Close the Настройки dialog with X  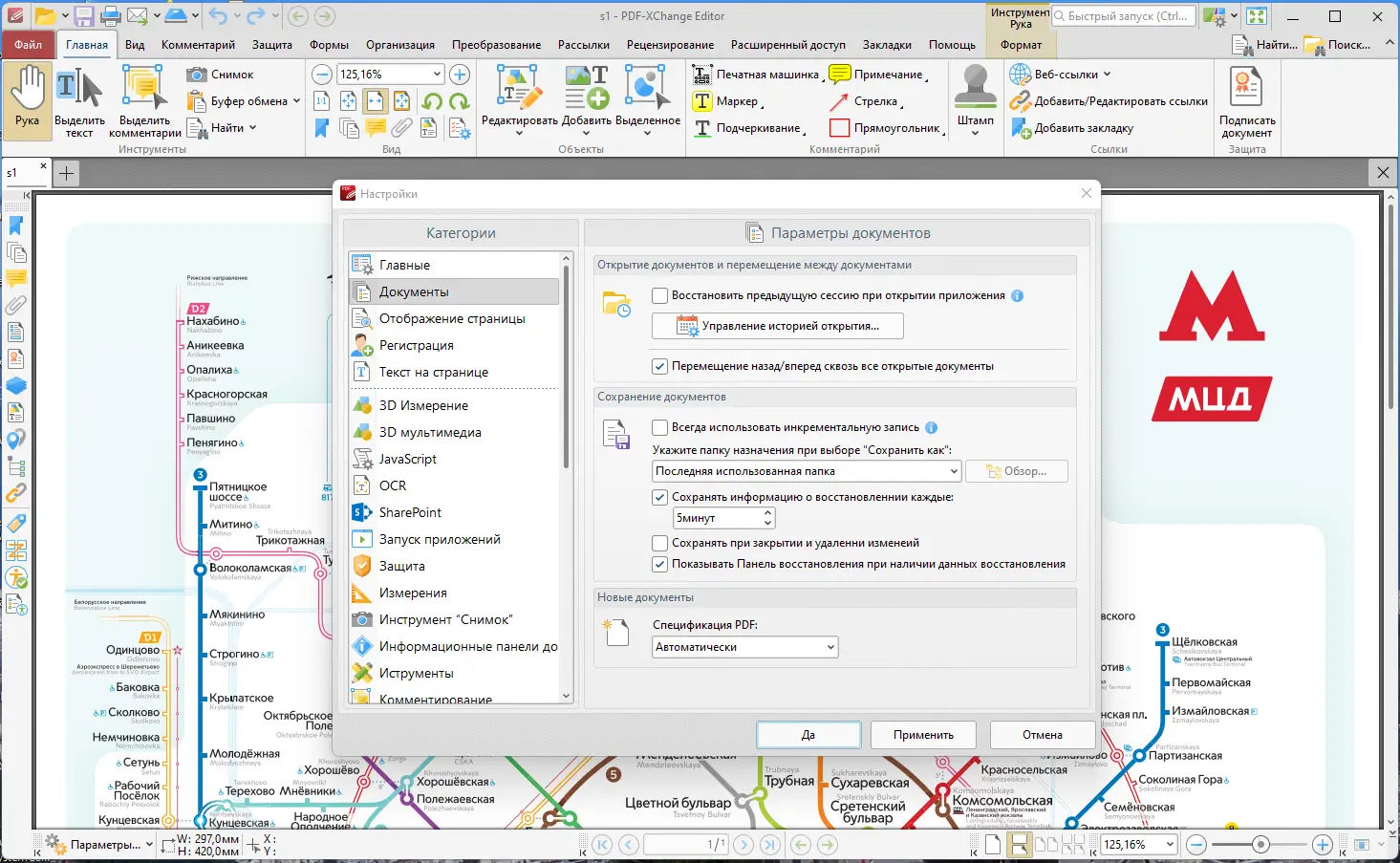click(x=1086, y=193)
